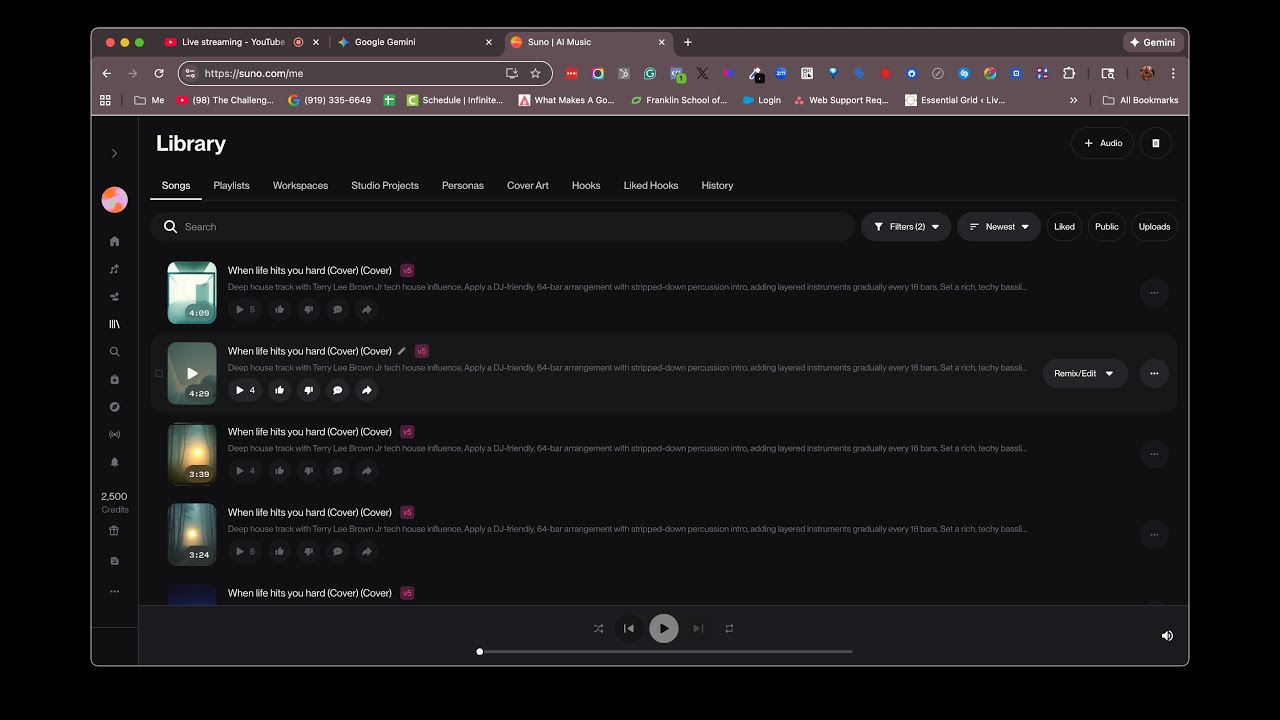Click the player progress slider track
The width and height of the screenshot is (1280, 720).
tap(665, 651)
